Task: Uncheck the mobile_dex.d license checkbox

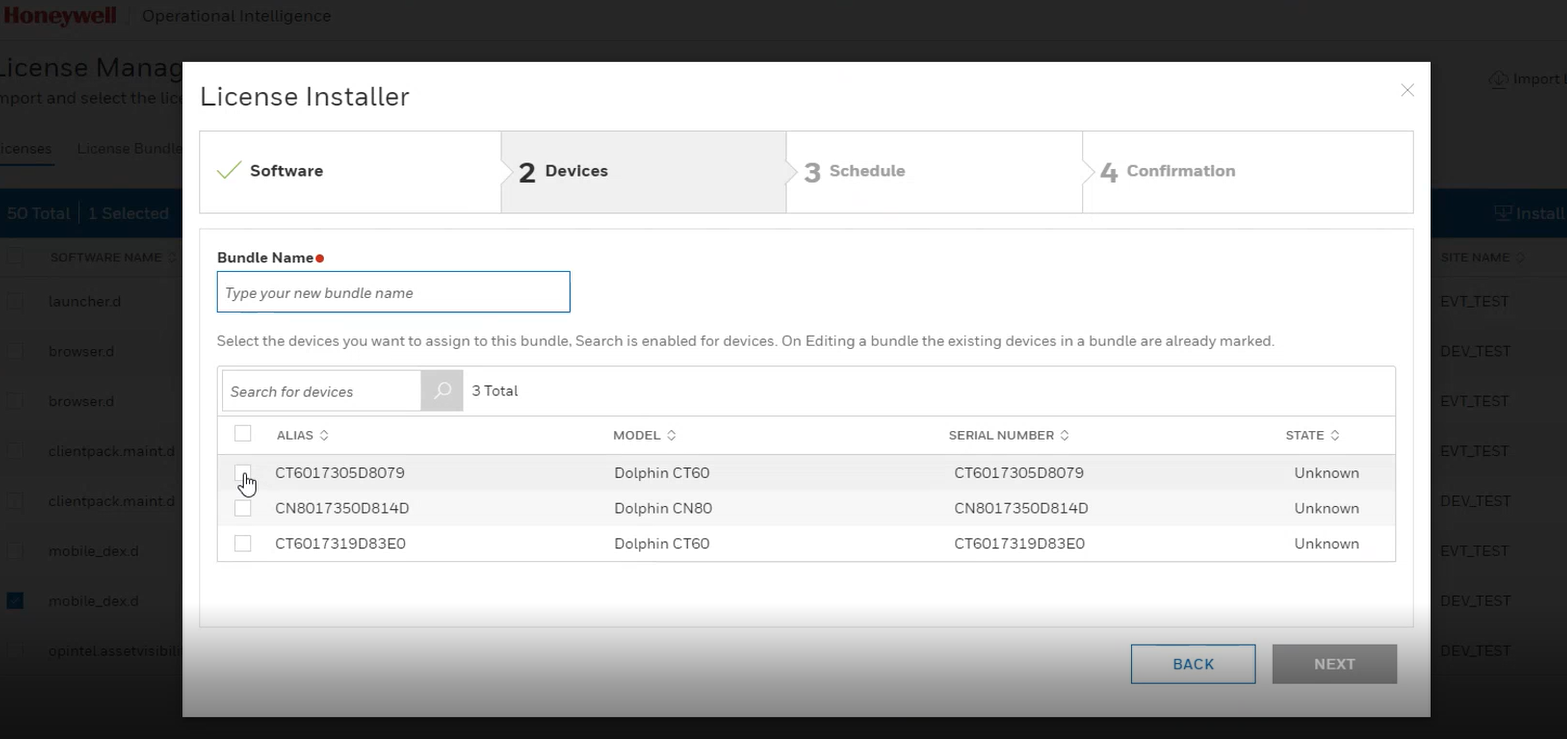Action: coord(13,600)
